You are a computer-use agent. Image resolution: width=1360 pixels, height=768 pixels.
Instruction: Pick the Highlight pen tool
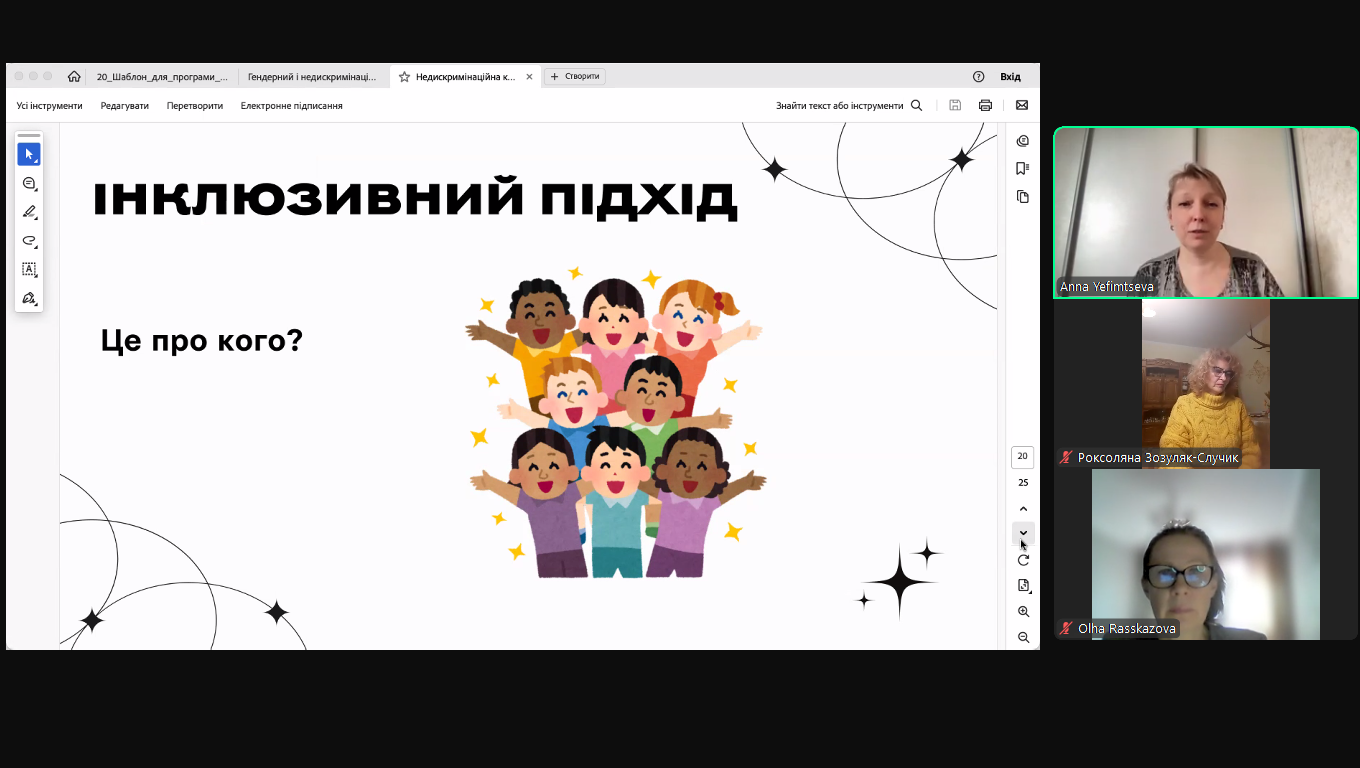pyautogui.click(x=29, y=212)
